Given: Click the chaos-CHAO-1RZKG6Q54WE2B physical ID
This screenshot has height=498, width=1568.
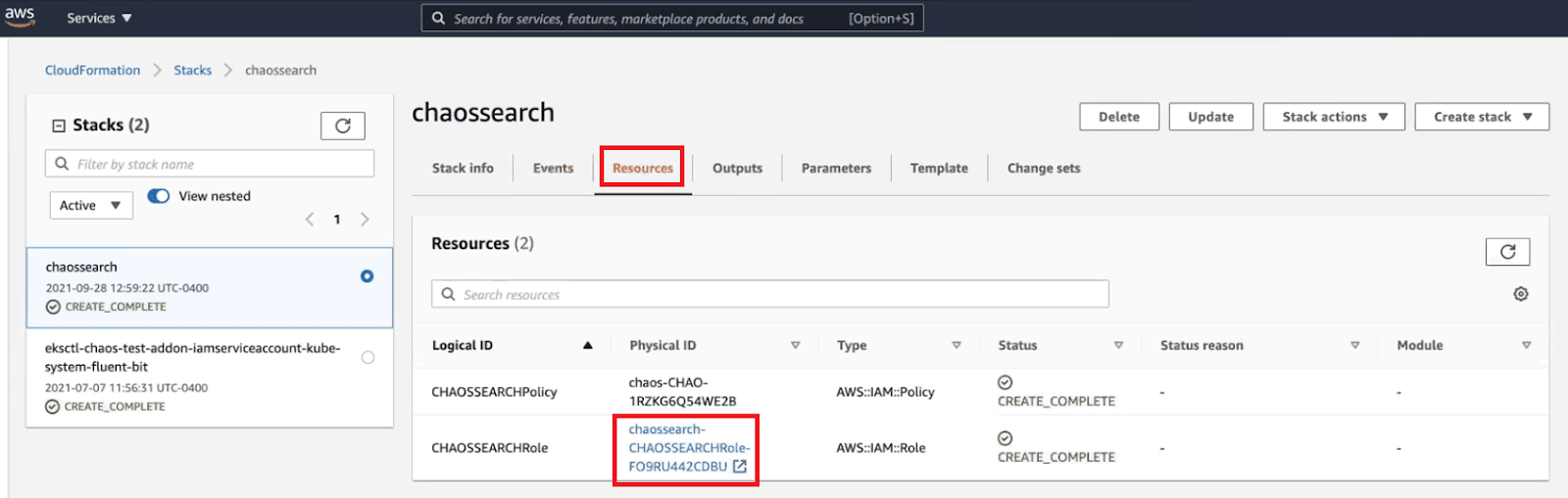Looking at the screenshot, I should [682, 392].
